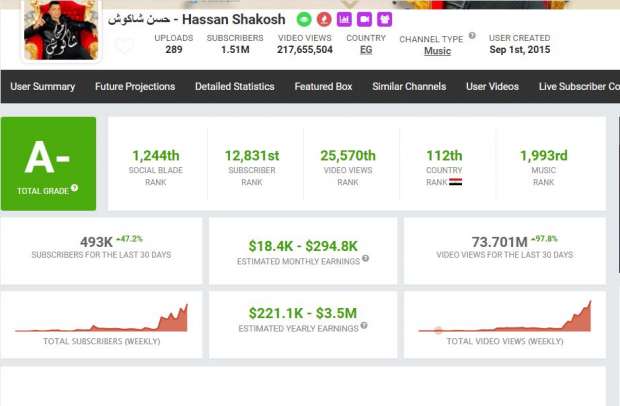The height and width of the screenshot is (406, 620).
Task: Open the User Videos tab
Action: (x=492, y=87)
